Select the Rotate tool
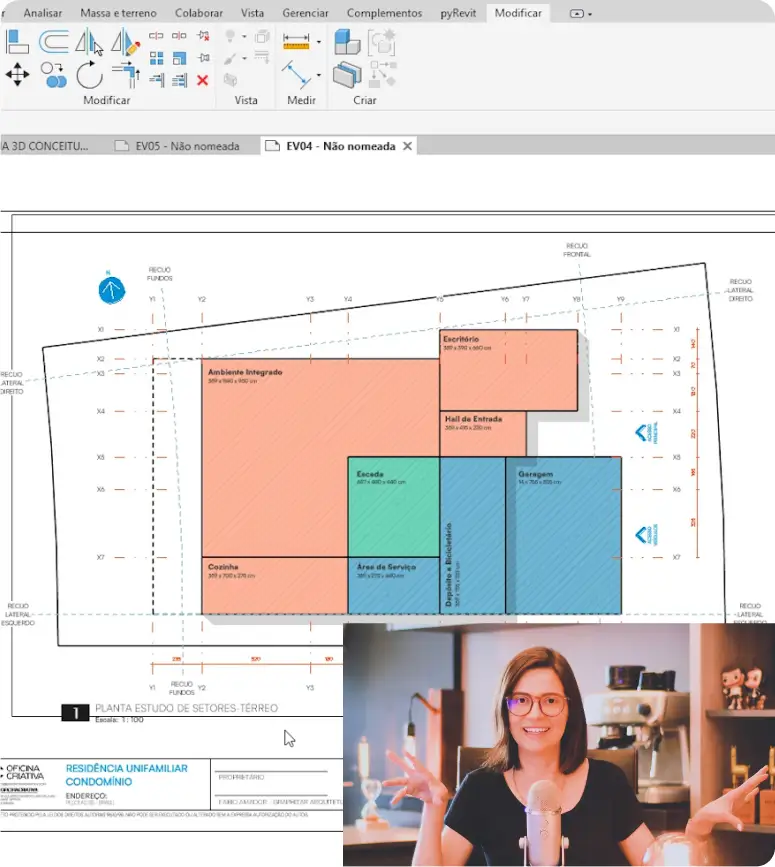The image size is (775, 867). click(90, 75)
